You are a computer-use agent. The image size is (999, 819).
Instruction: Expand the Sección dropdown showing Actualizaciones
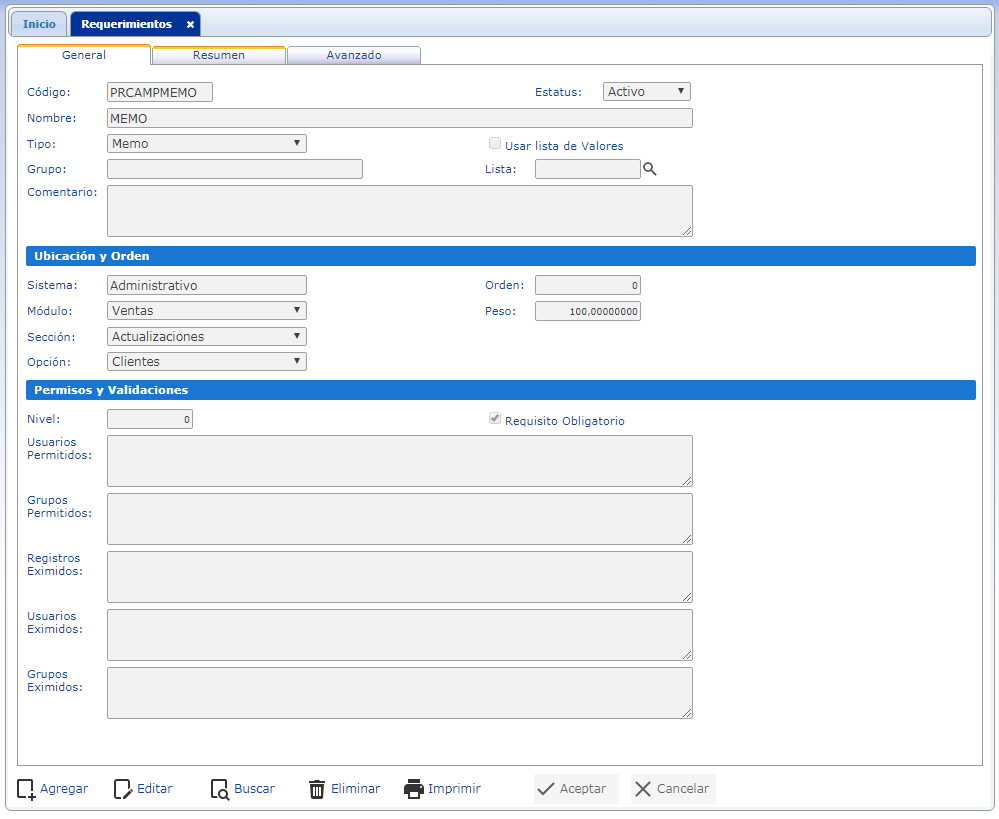click(206, 337)
